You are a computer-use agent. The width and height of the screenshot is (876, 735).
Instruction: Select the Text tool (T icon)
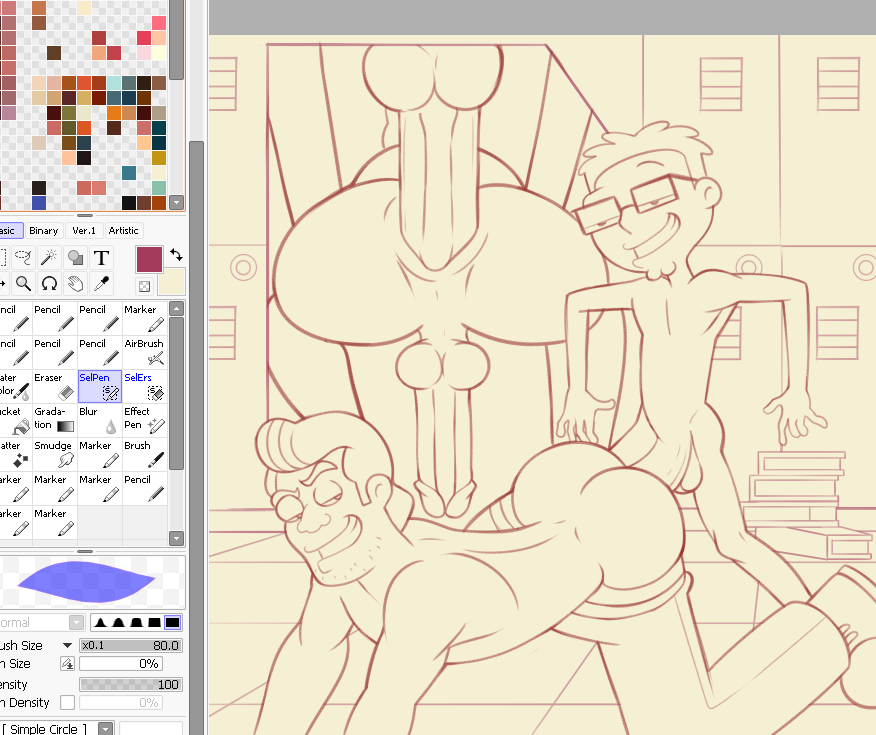click(102, 257)
